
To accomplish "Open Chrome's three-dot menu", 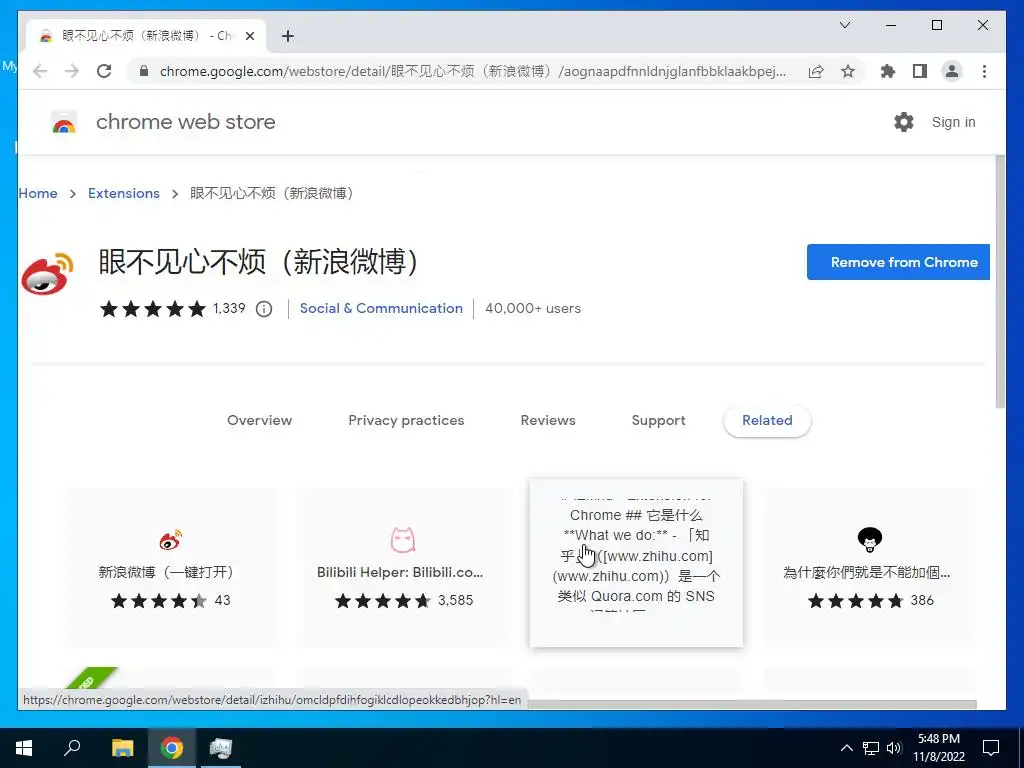I will click(x=984, y=71).
